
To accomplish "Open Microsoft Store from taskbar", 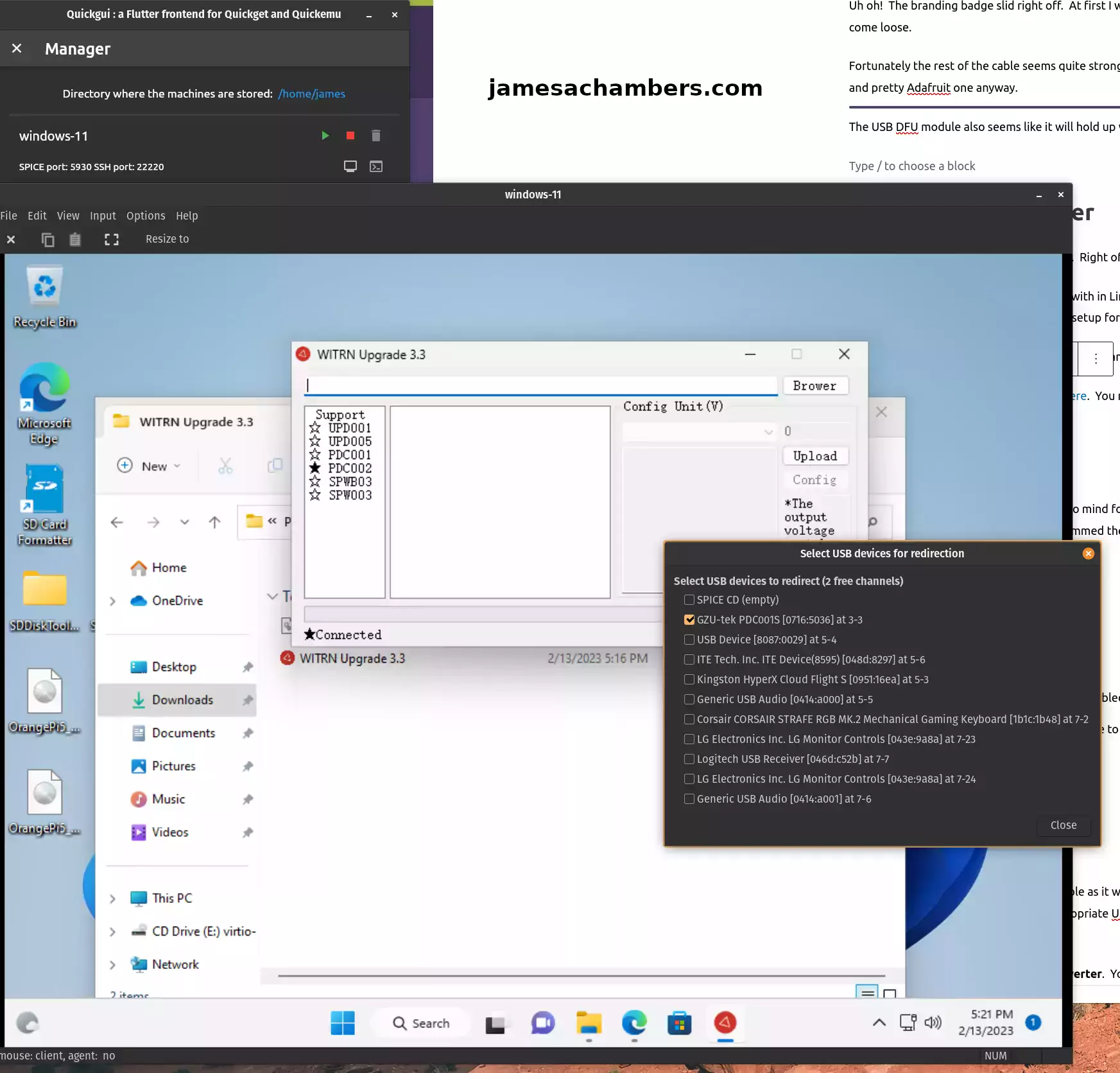I will pyautogui.click(x=679, y=1023).
